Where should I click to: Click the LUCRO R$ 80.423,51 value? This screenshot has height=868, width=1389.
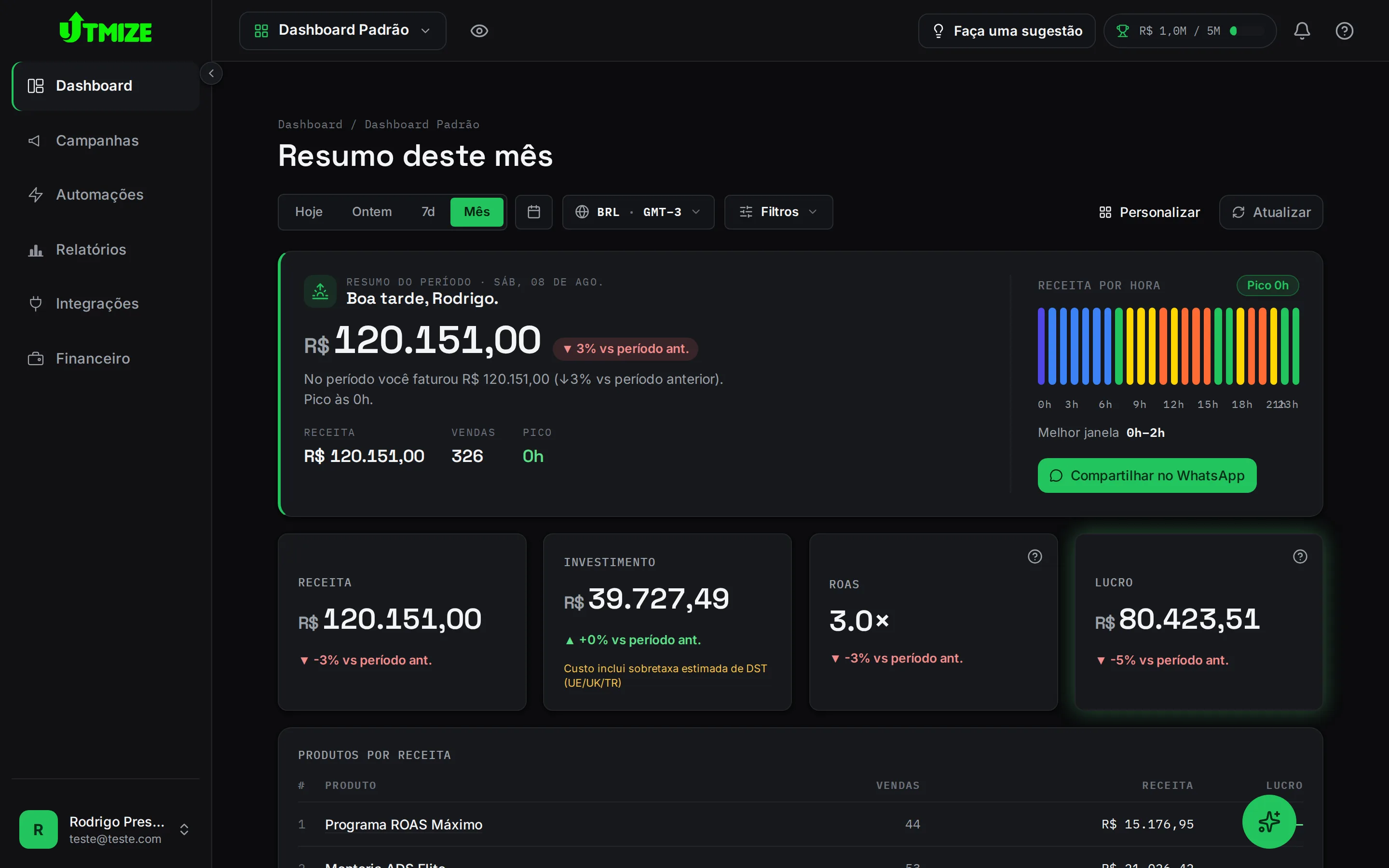[1177, 620]
